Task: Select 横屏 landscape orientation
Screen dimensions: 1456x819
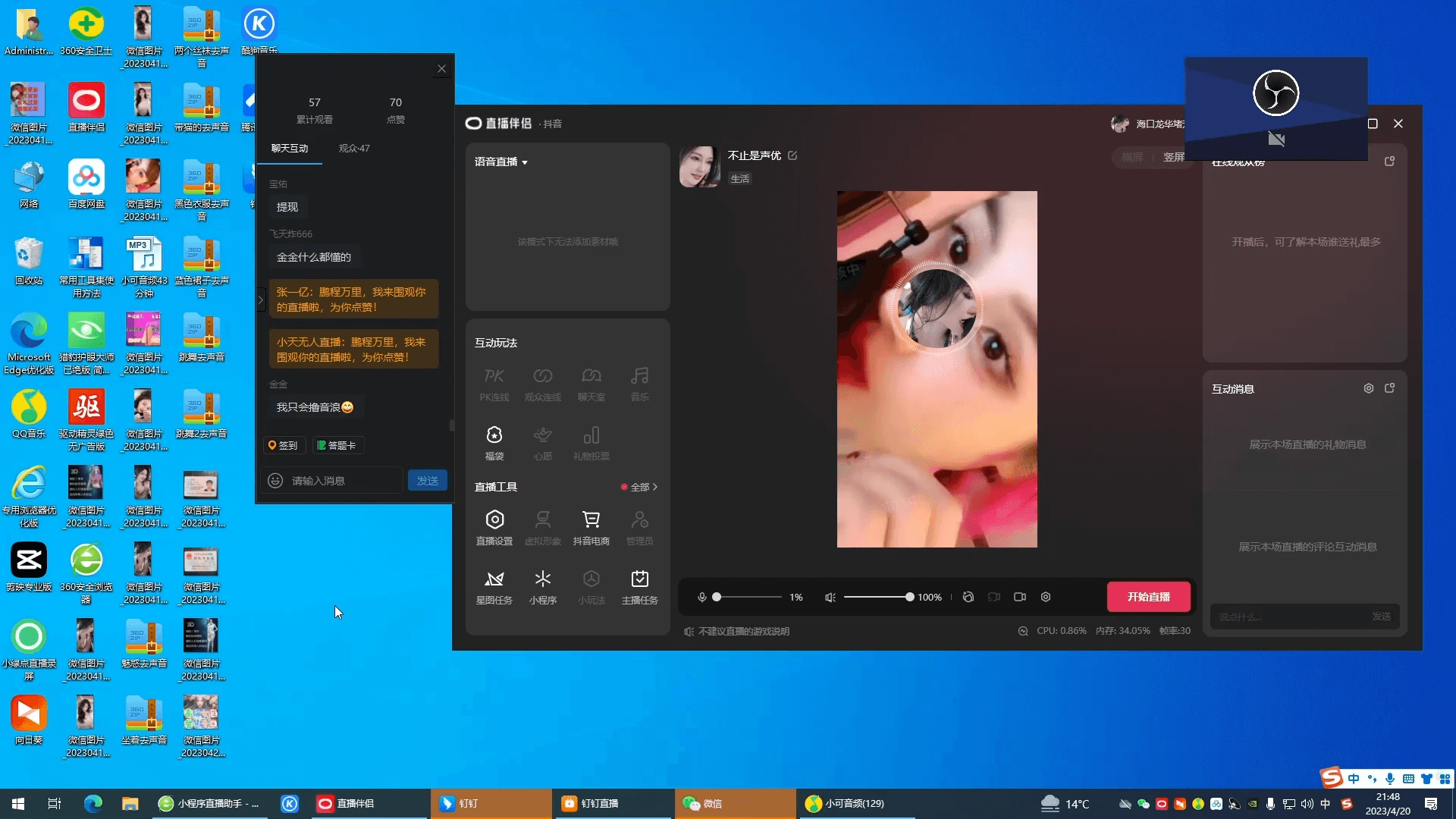Action: [1132, 157]
